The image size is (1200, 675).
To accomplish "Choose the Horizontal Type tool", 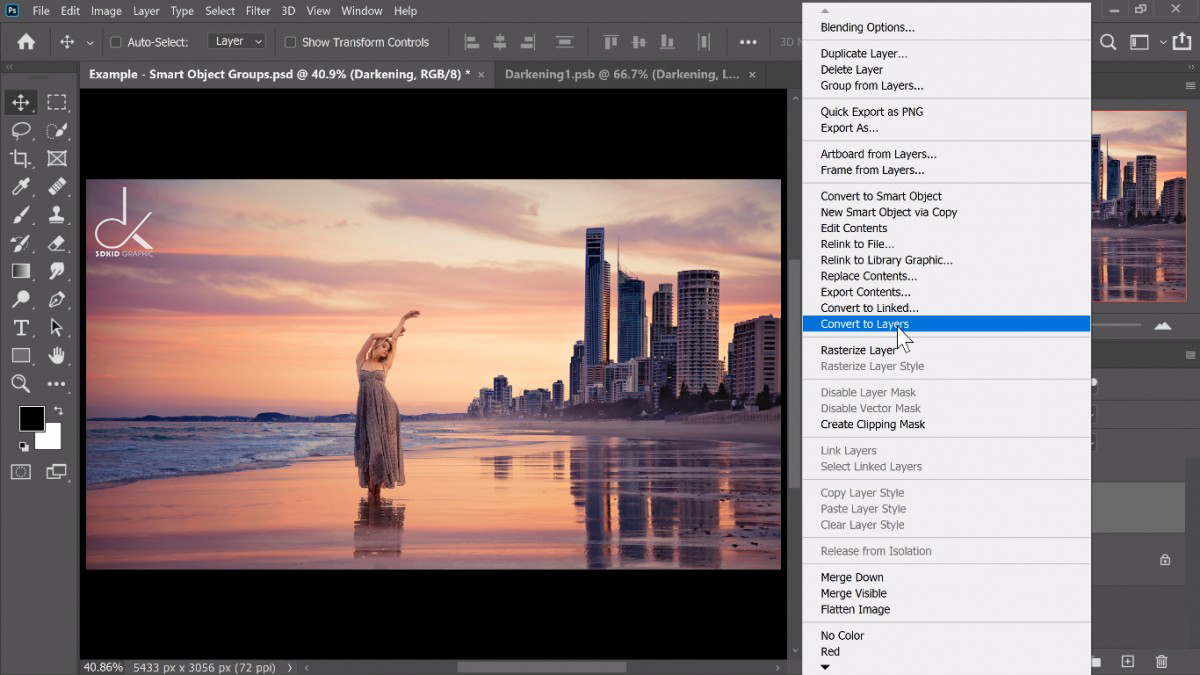I will pyautogui.click(x=22, y=327).
